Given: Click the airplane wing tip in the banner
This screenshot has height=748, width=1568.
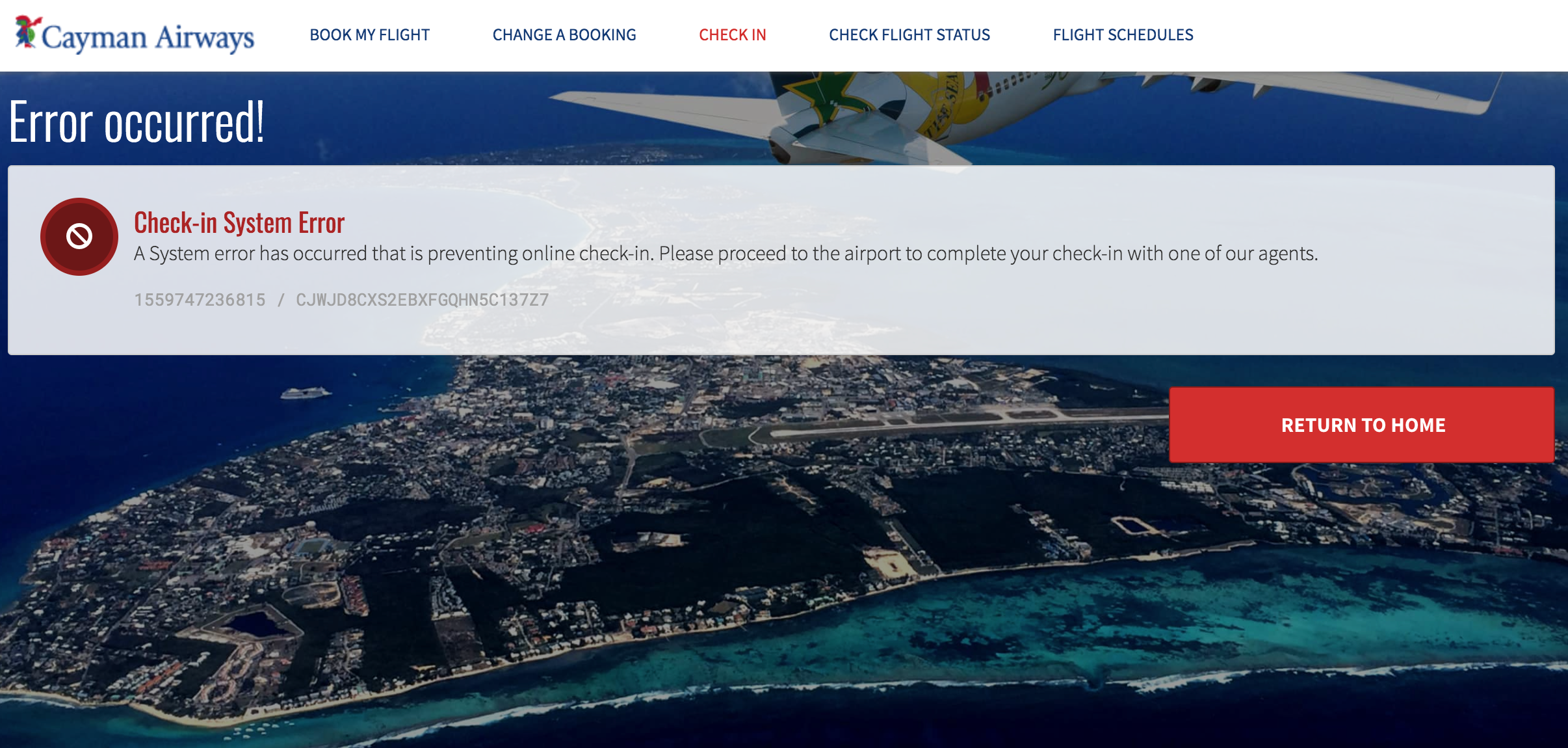Looking at the screenshot, I should point(1489,94).
